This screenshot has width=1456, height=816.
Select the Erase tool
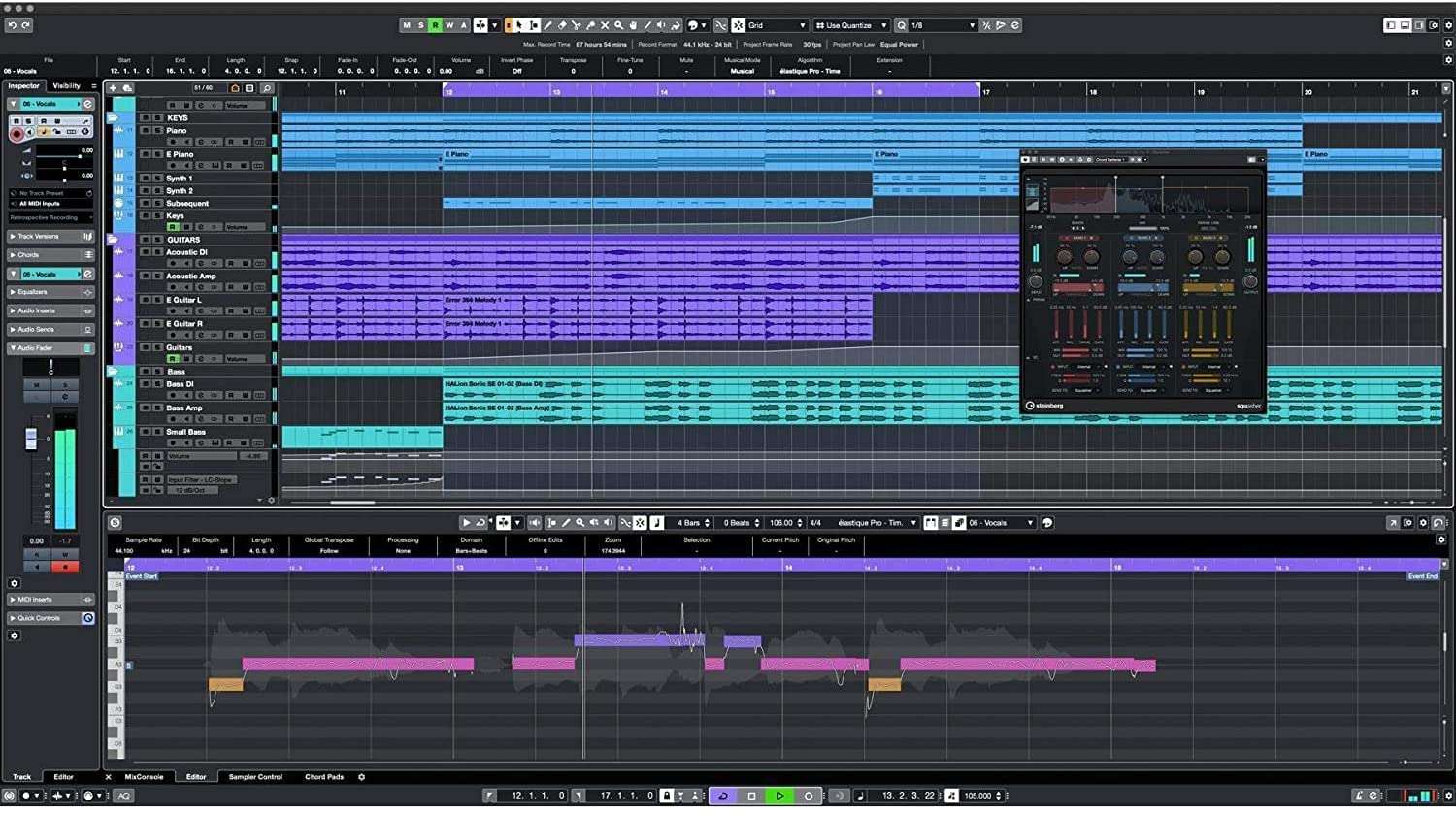562,25
